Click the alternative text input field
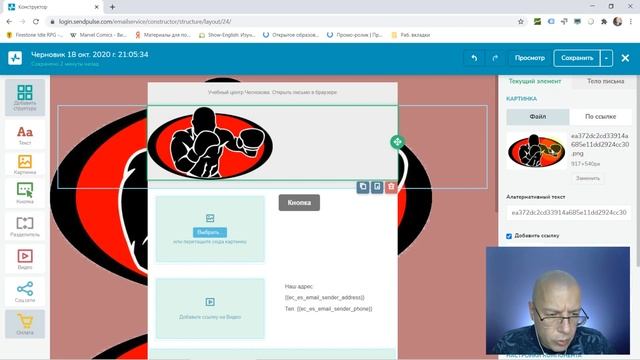The width and height of the screenshot is (640, 360). [x=569, y=213]
